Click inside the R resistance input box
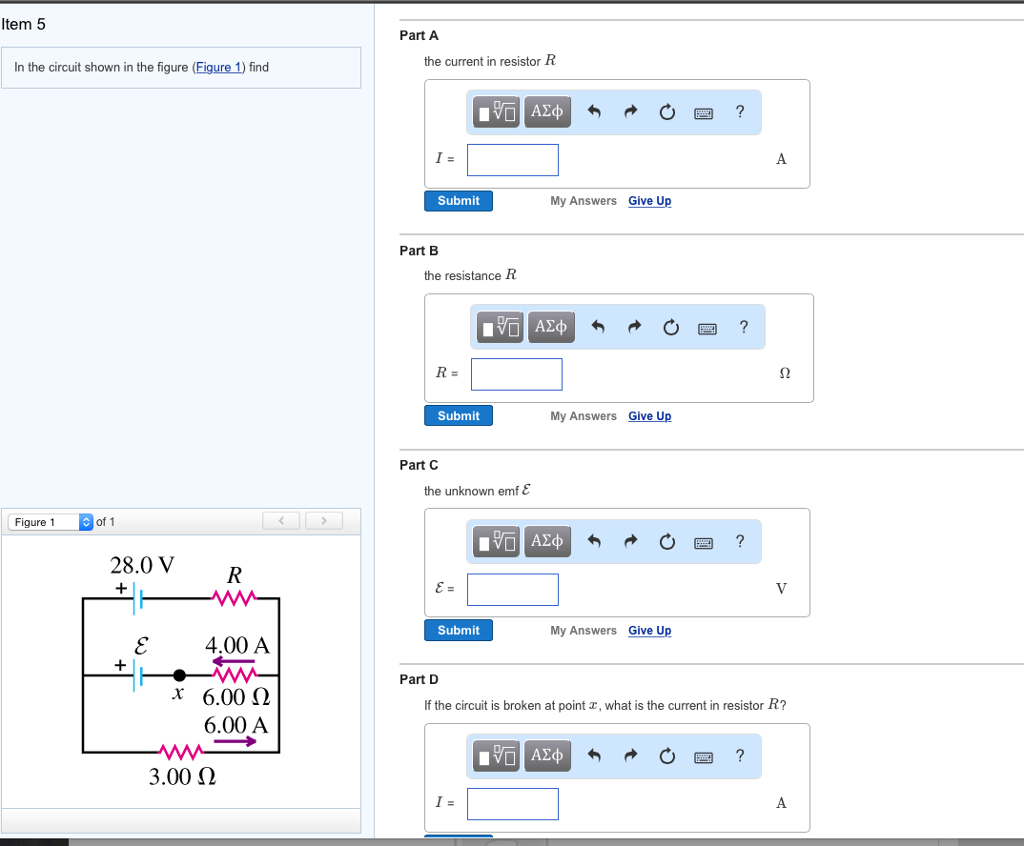1024x846 pixels. (x=516, y=373)
